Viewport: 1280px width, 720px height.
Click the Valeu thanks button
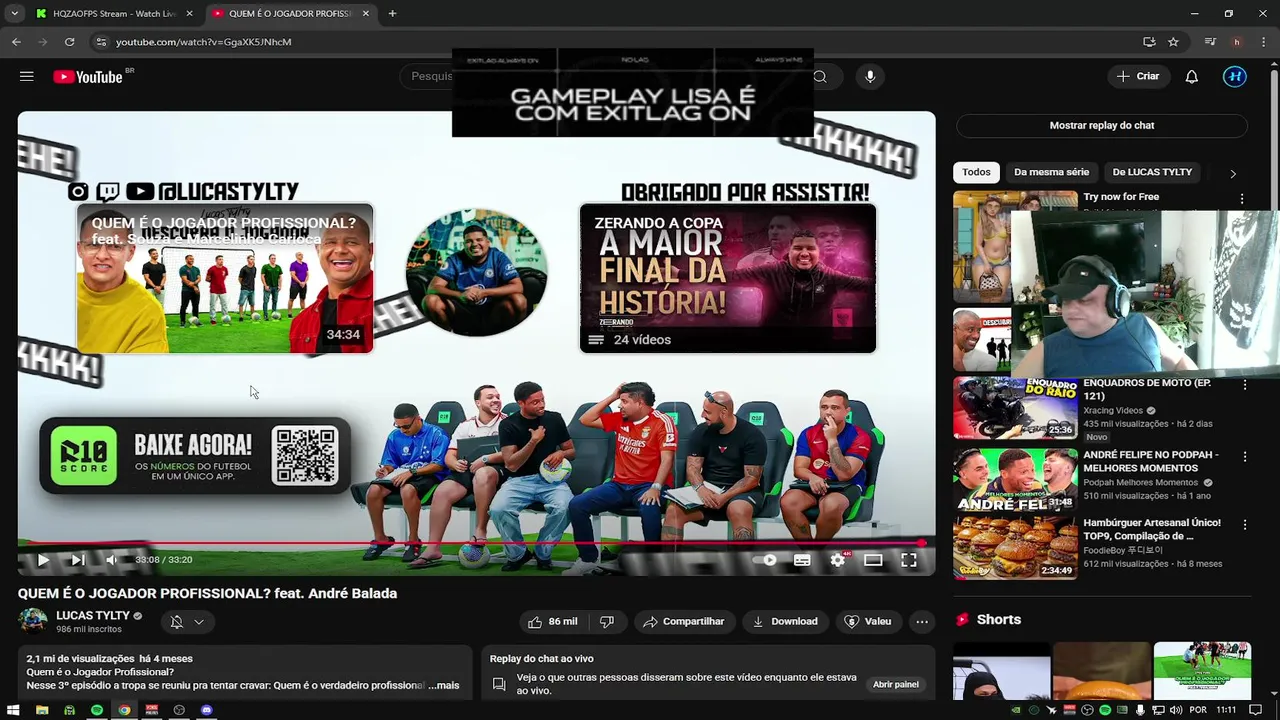point(867,622)
